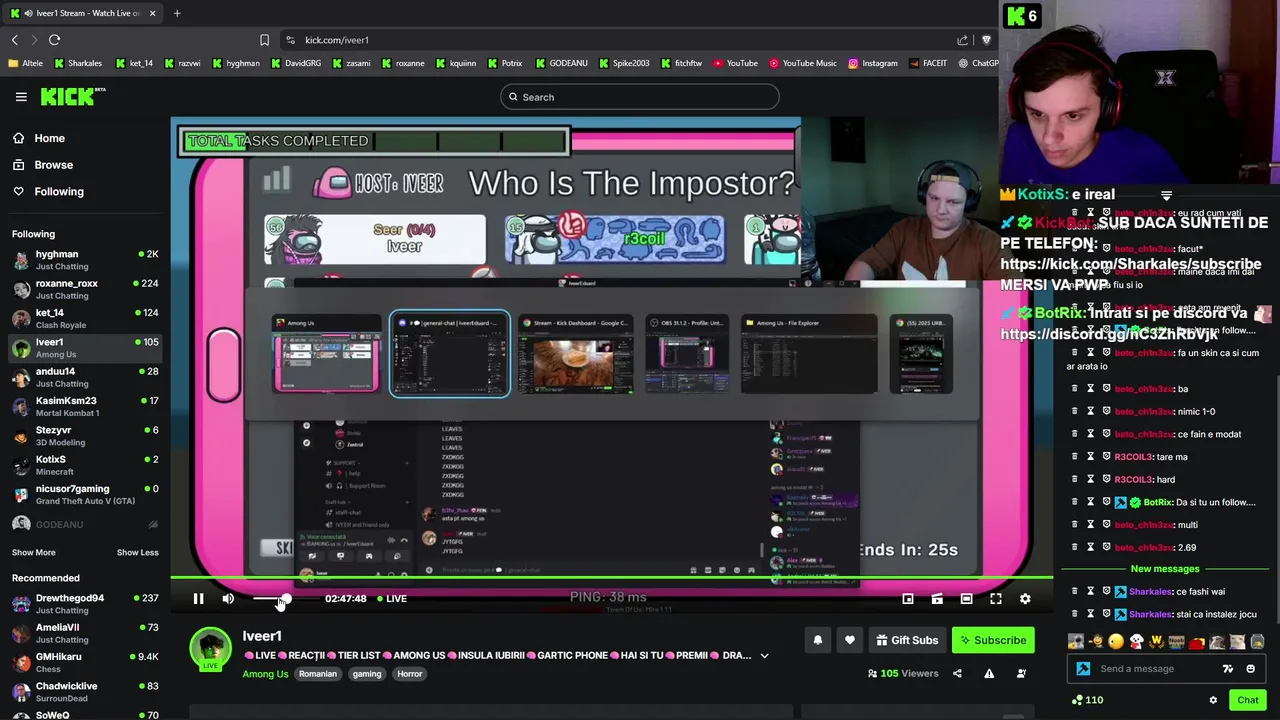Click Show More under Following
The image size is (1280, 720).
point(33,552)
